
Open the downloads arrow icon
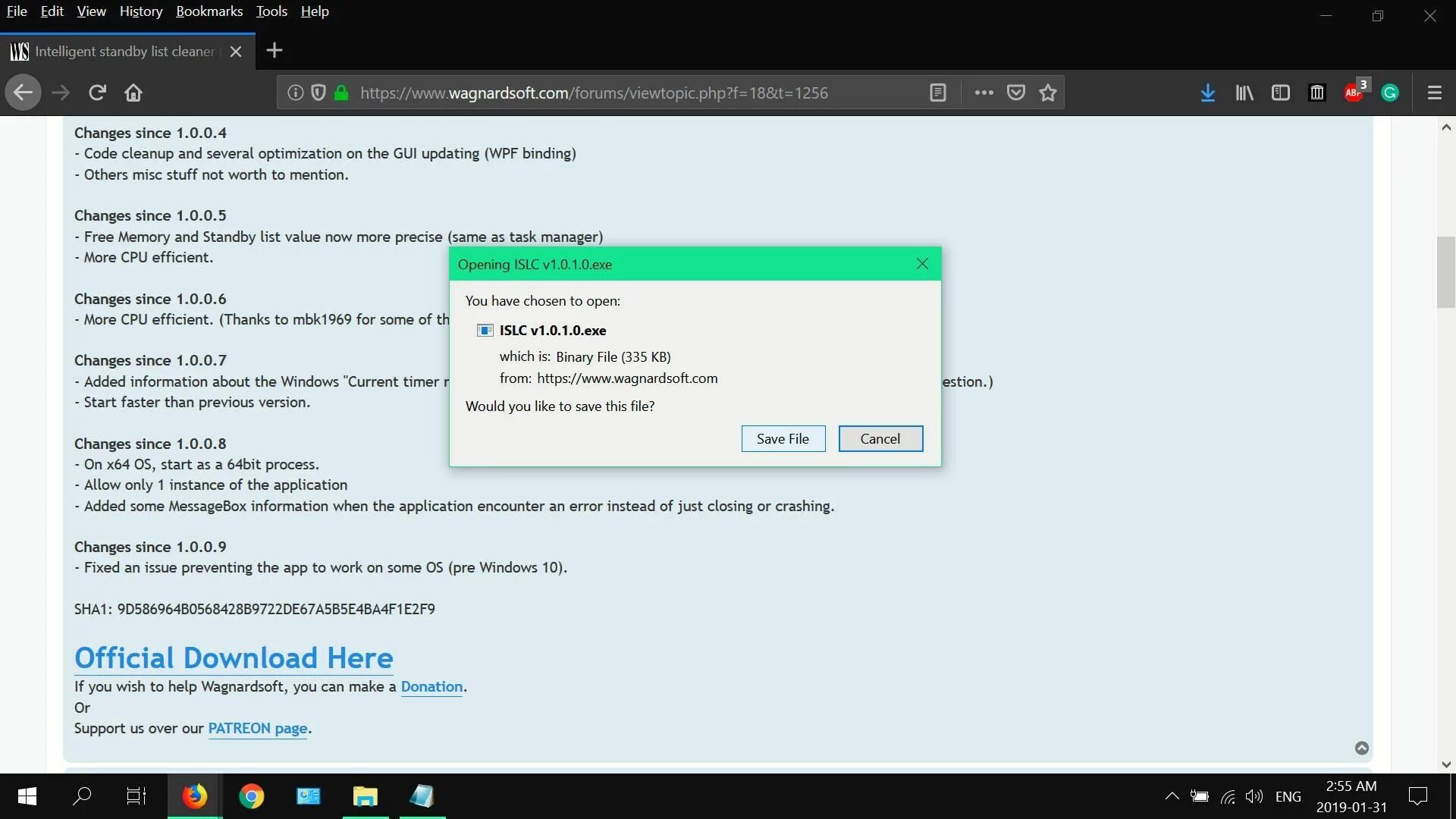tap(1208, 93)
